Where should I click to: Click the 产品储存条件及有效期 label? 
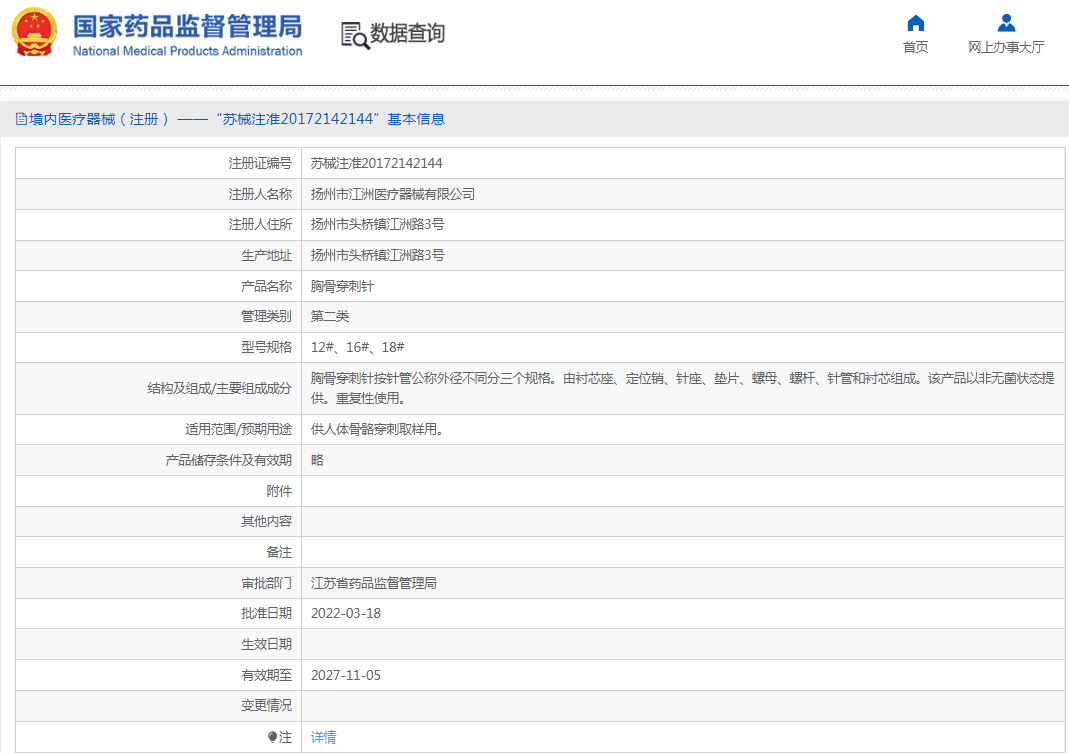point(228,460)
